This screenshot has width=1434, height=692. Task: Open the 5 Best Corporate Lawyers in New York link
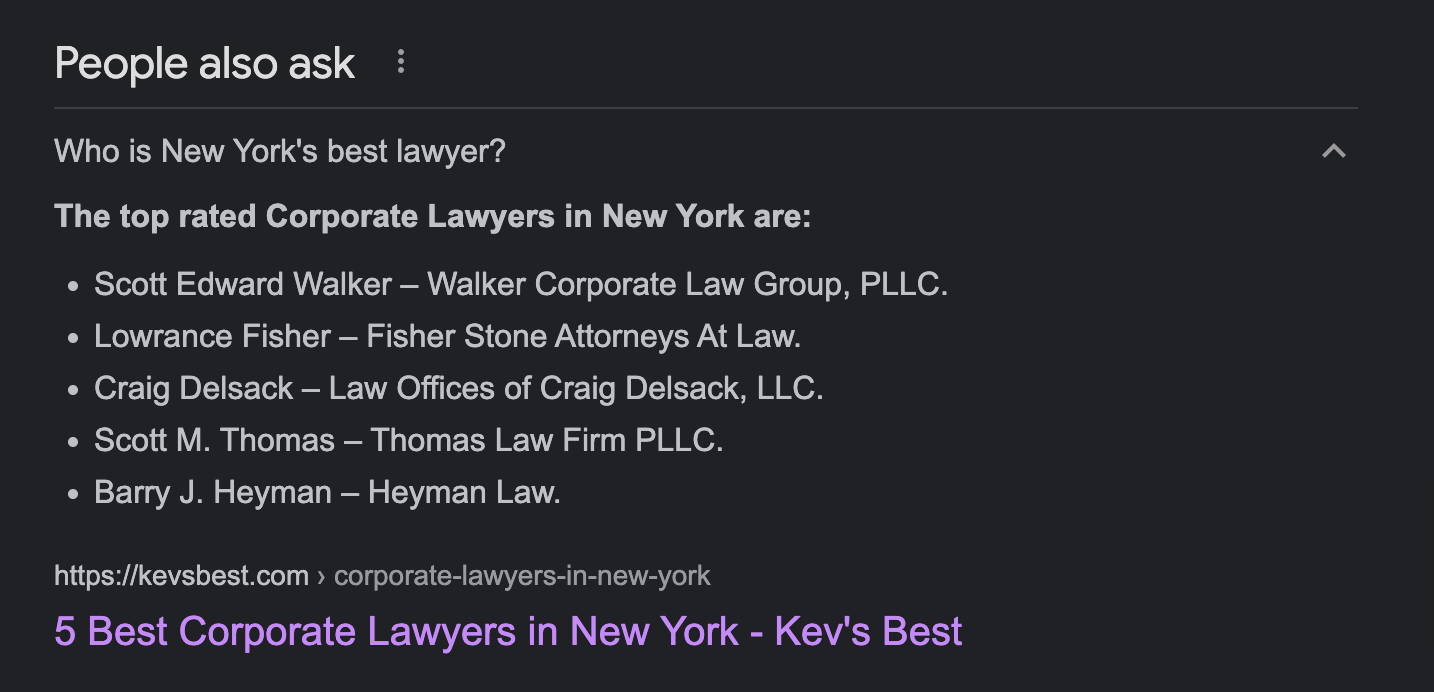pos(508,631)
